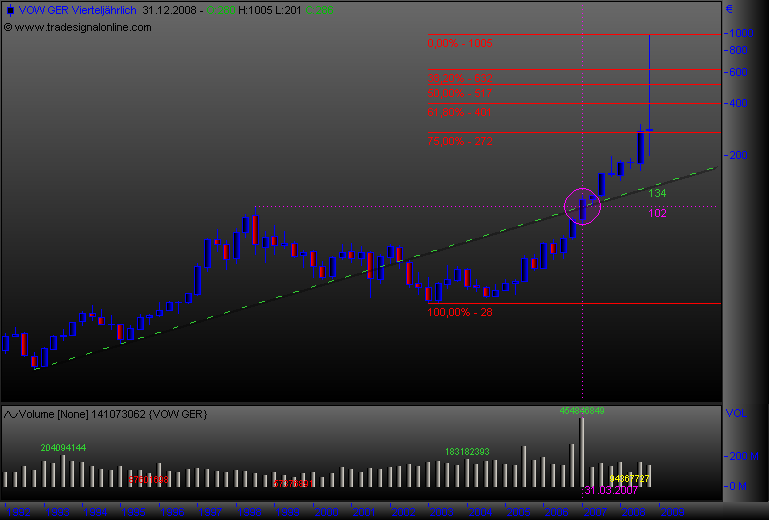Select the 61,80% Fibonacci retracement label

coord(458,111)
